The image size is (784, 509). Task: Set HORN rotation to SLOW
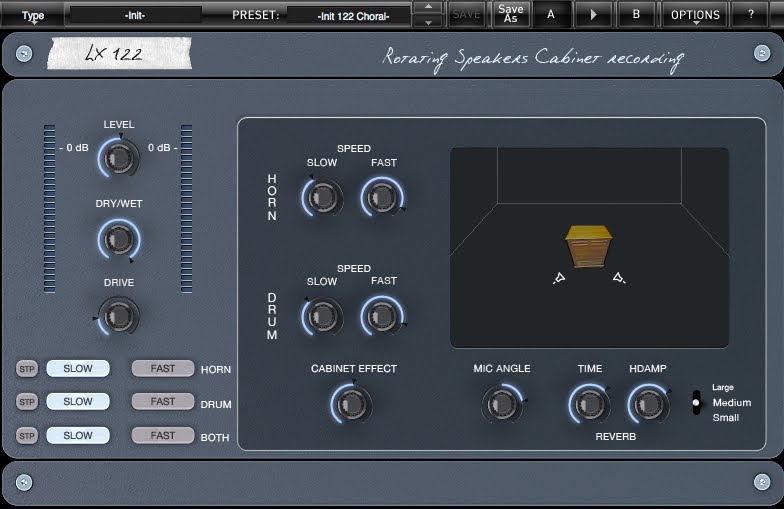point(78,368)
